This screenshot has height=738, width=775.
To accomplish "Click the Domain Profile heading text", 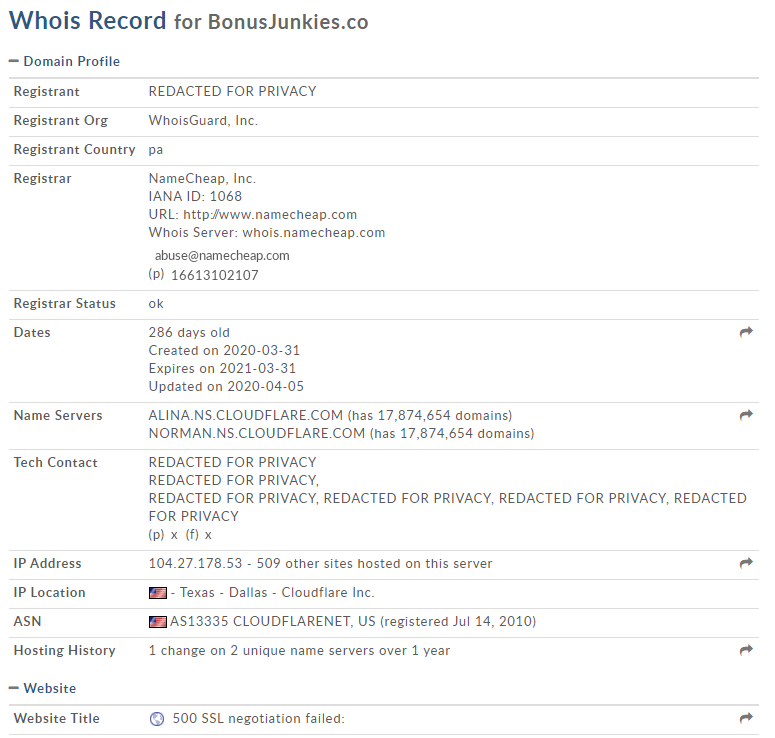I will click(72, 61).
